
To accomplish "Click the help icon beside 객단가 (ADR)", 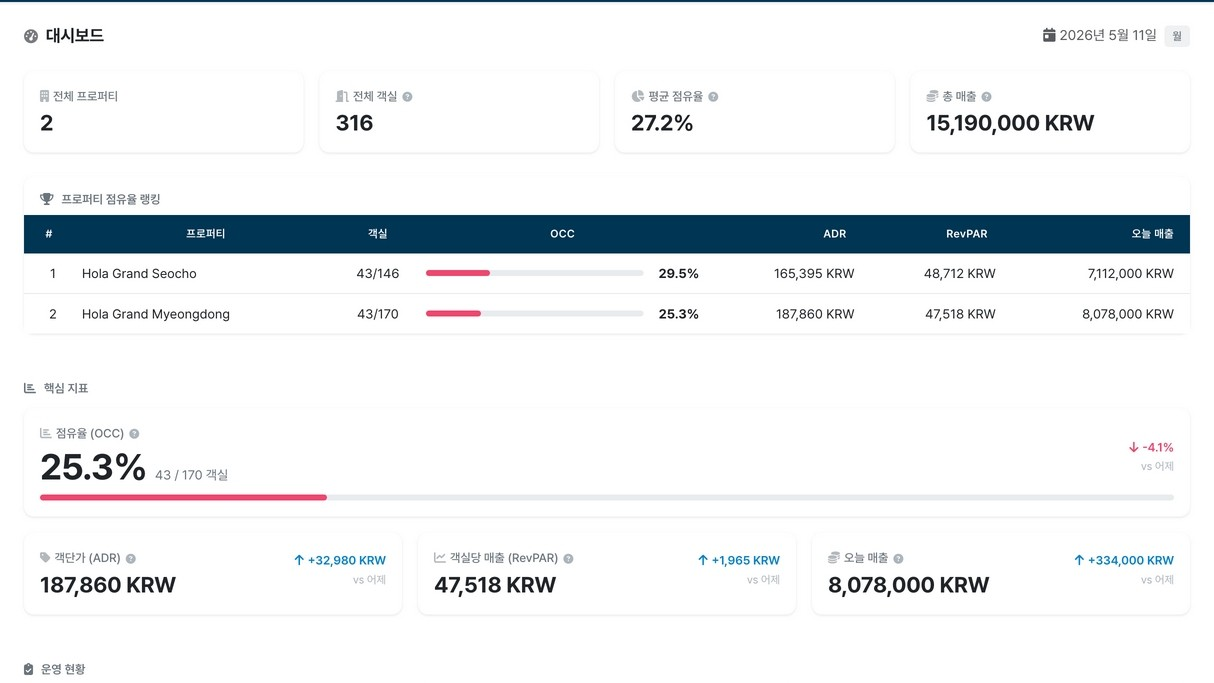I will click(x=131, y=559).
